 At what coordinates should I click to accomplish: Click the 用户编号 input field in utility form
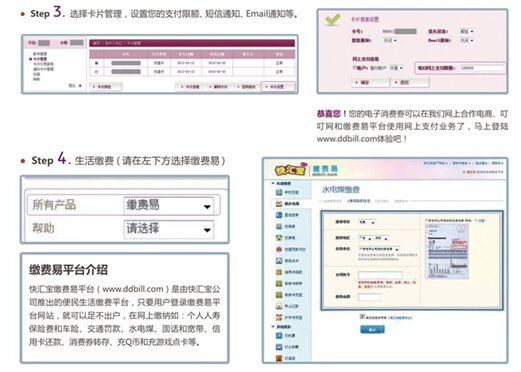click(380, 275)
